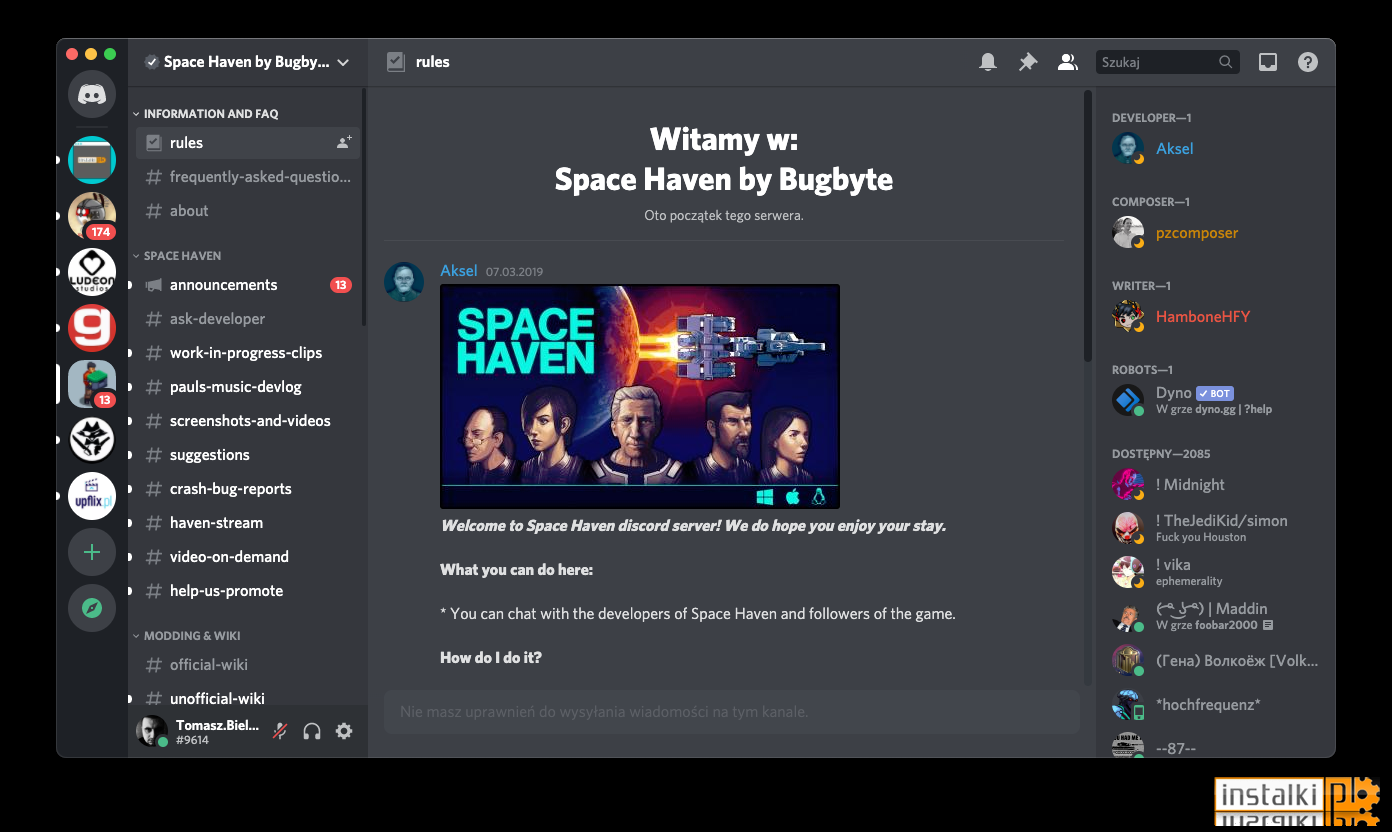The height and width of the screenshot is (832, 1392).
Task: Open the server icon with 174 badge
Action: click(x=92, y=216)
